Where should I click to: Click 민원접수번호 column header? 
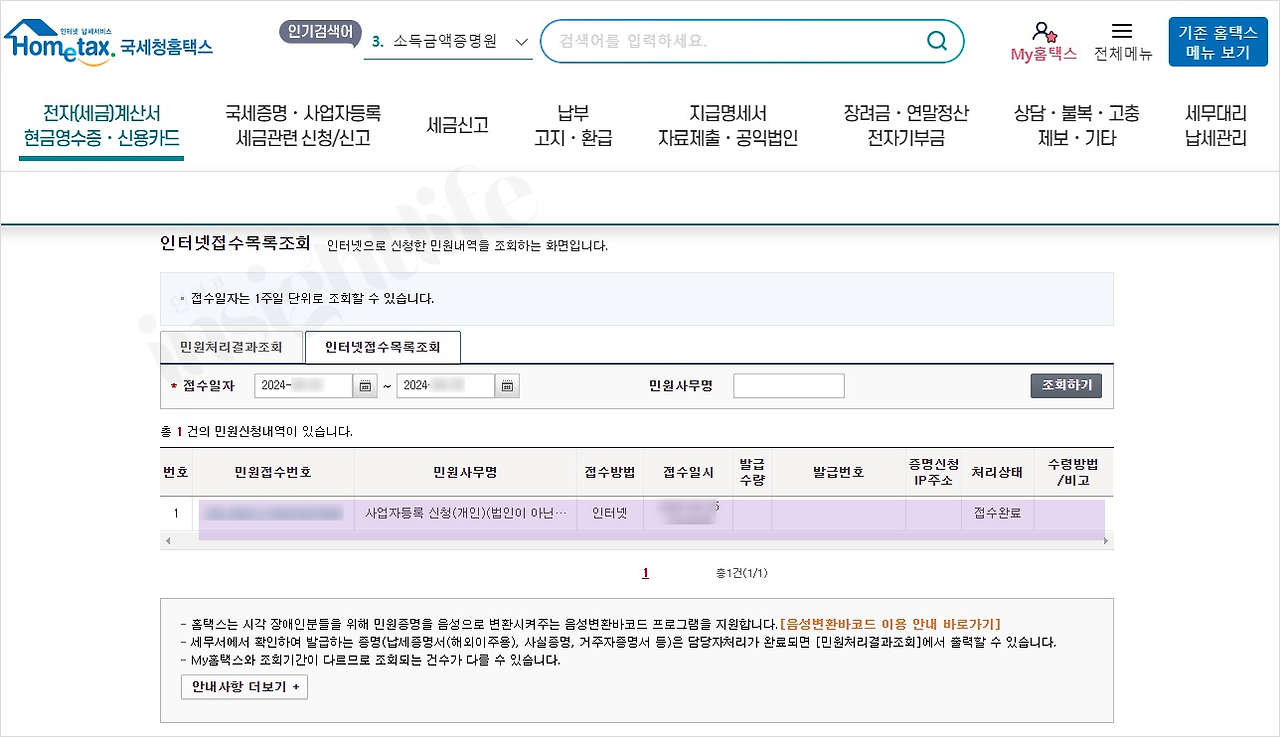(x=273, y=472)
